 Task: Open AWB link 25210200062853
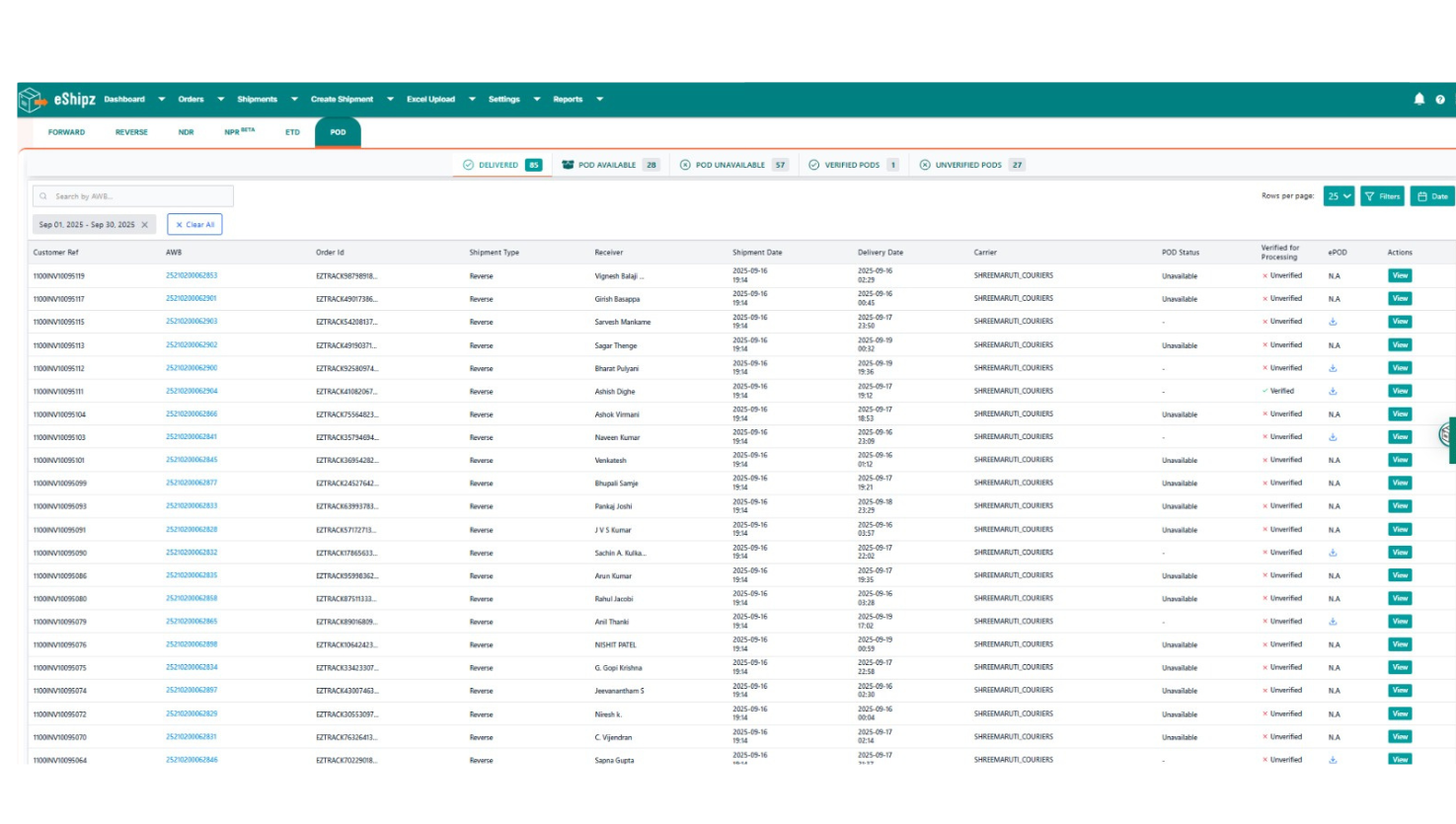click(x=192, y=275)
